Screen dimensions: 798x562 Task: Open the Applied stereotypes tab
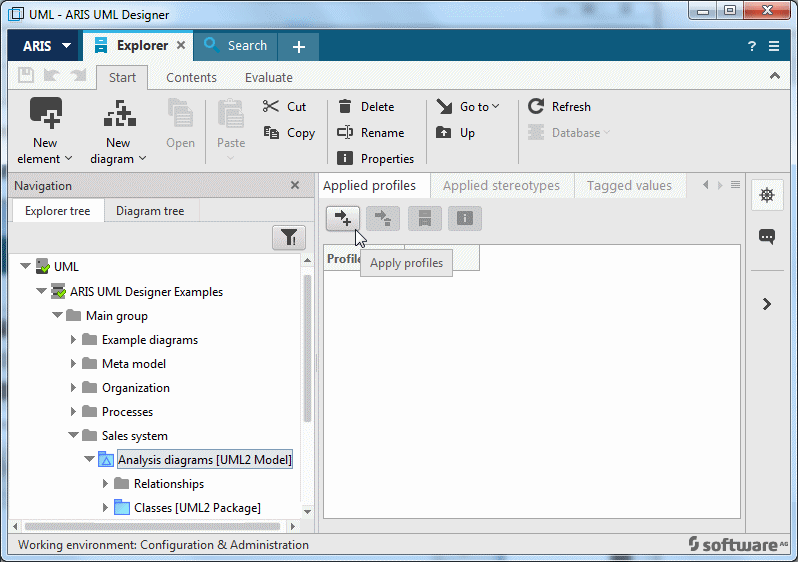click(502, 185)
